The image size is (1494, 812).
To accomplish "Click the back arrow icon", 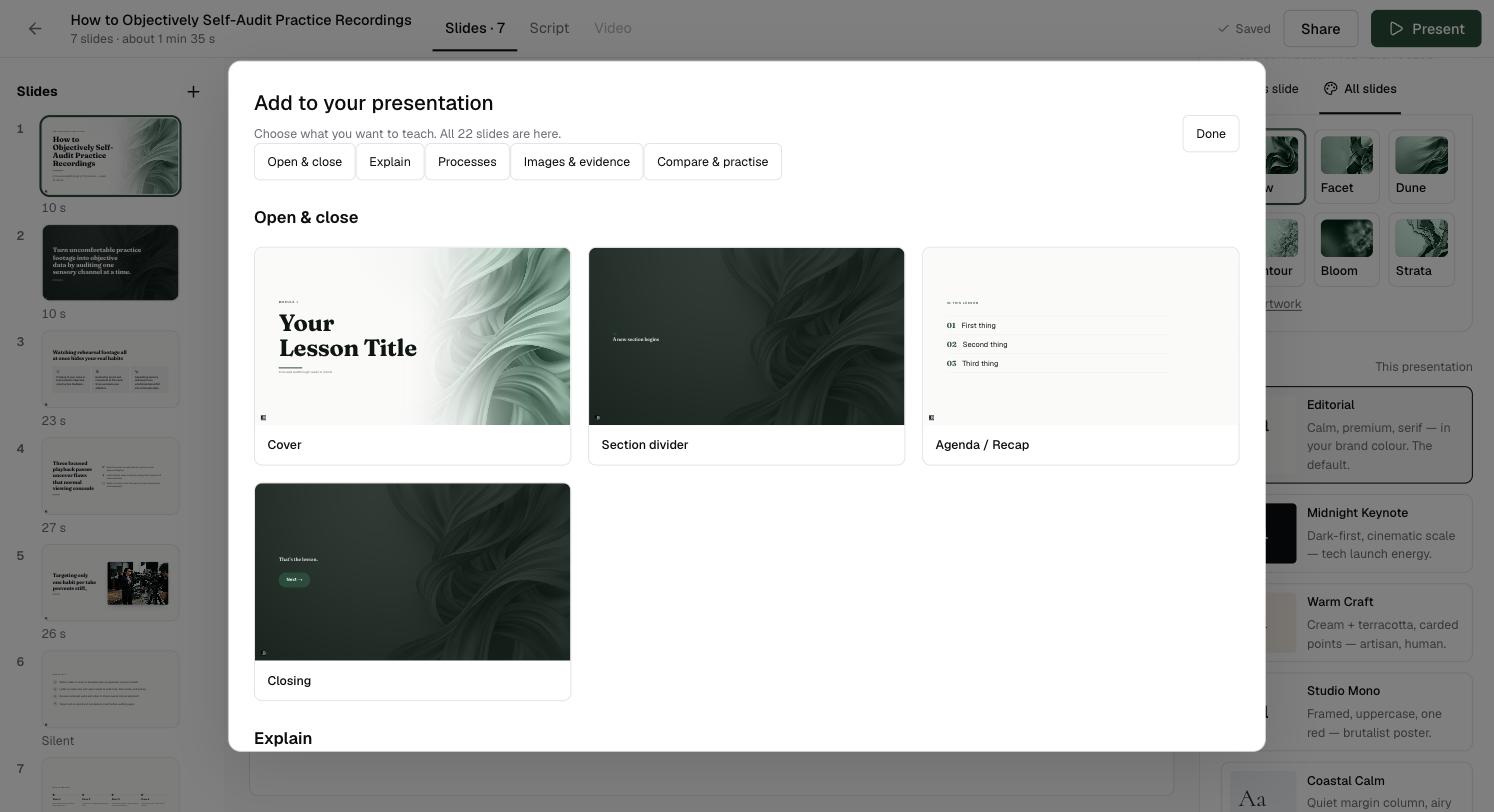I will (x=35, y=29).
